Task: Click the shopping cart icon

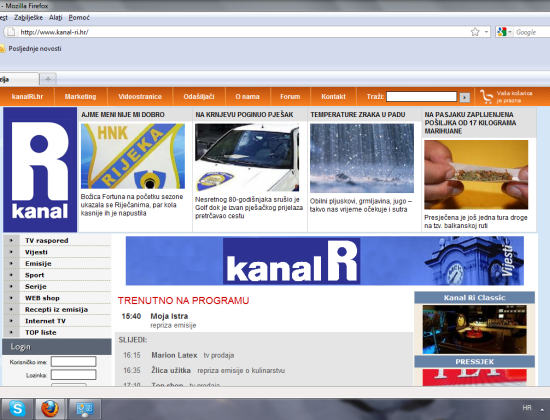Action: 486,96
